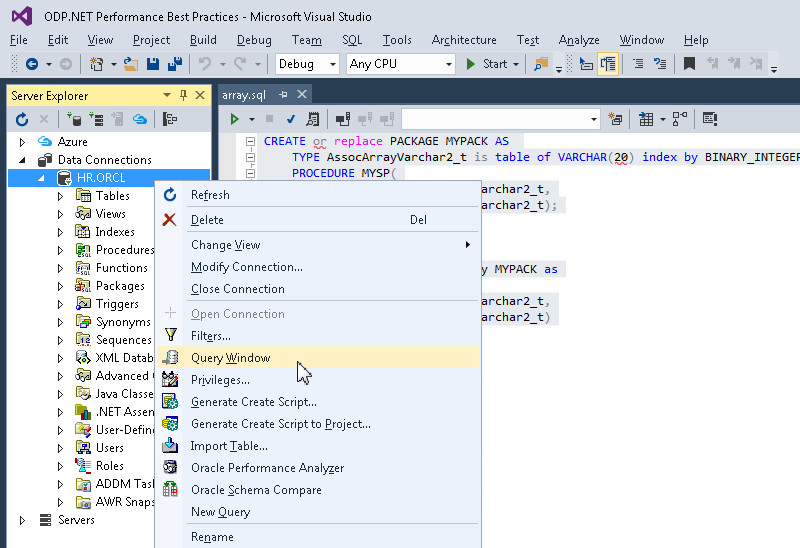800x548 pixels.
Task: Click the Connect to Database icon in Server Explorer
Action: (x=74, y=119)
